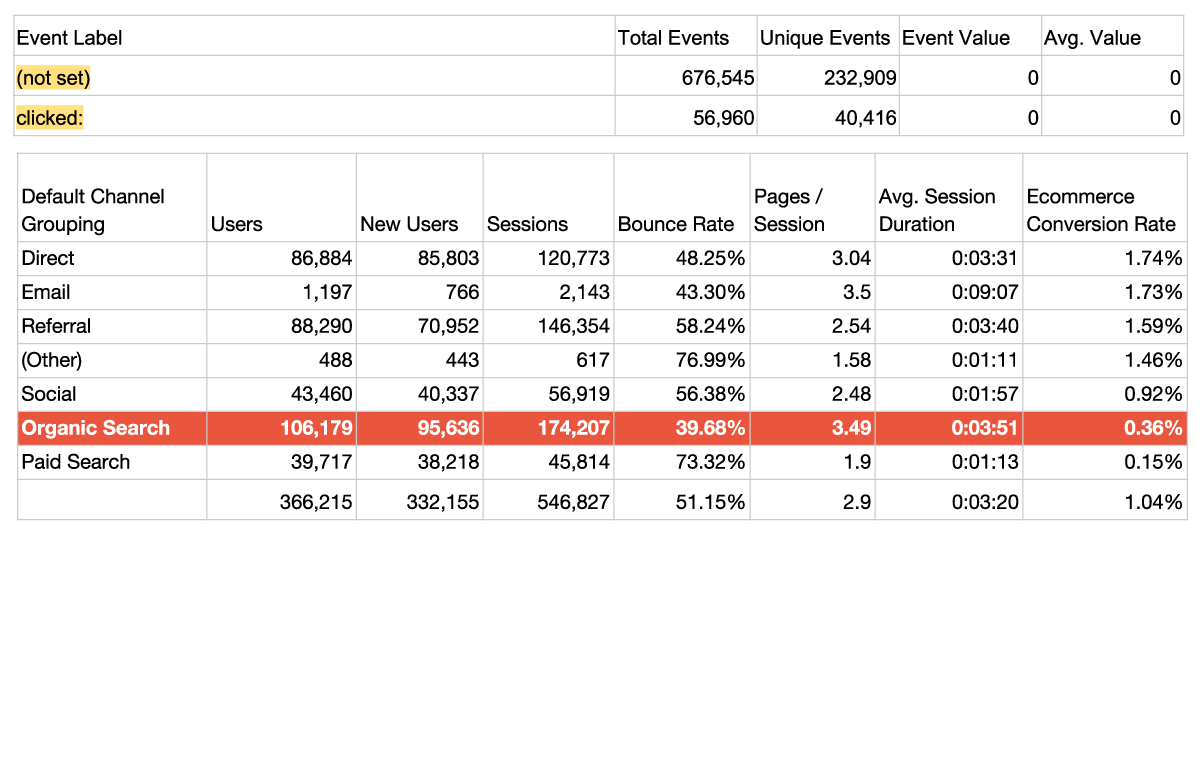Image resolution: width=1200 pixels, height=759 pixels.
Task: Click the Event Label column header
Action: [x=70, y=38]
